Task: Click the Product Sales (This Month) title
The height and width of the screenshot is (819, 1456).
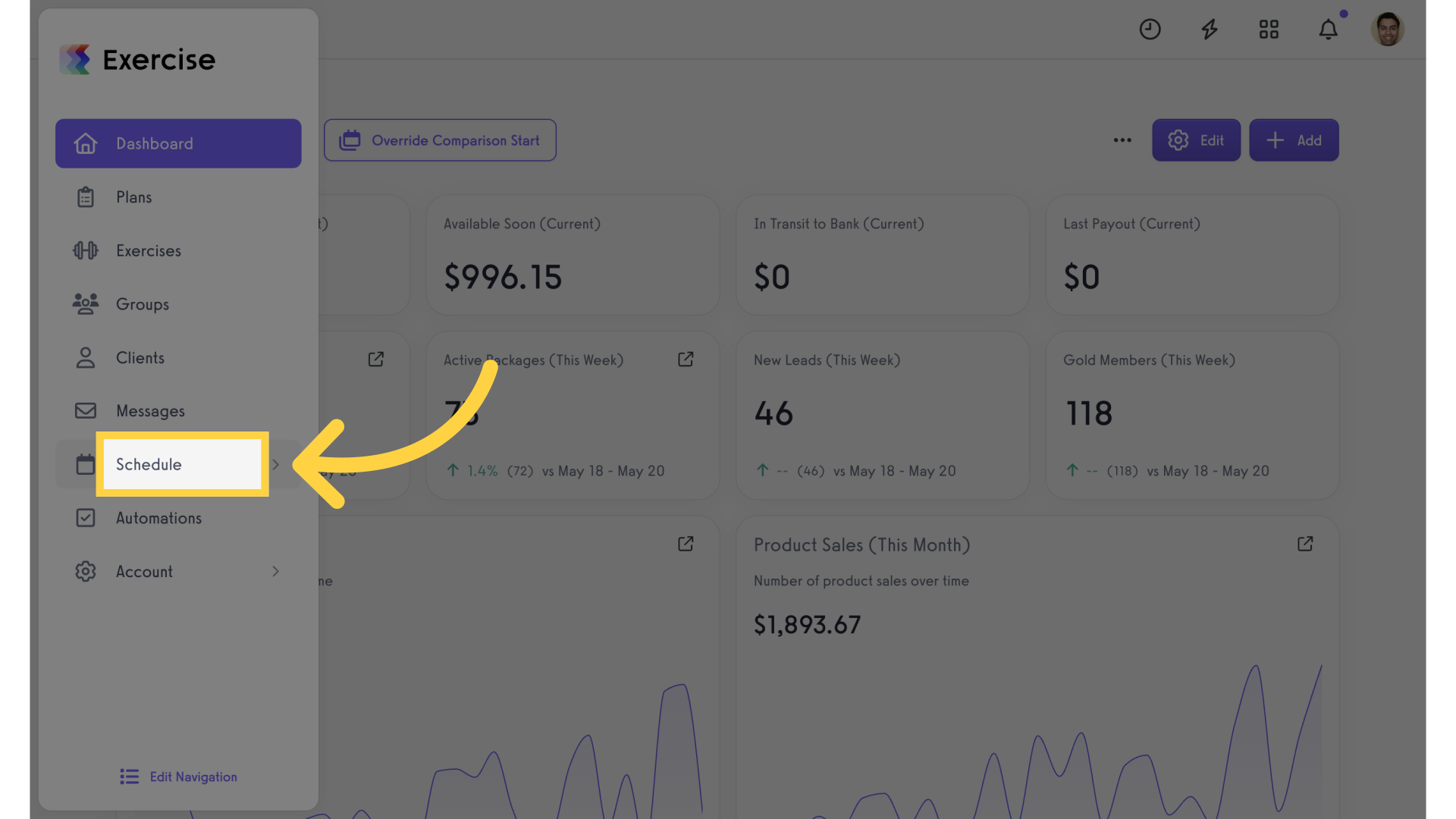Action: click(x=861, y=545)
